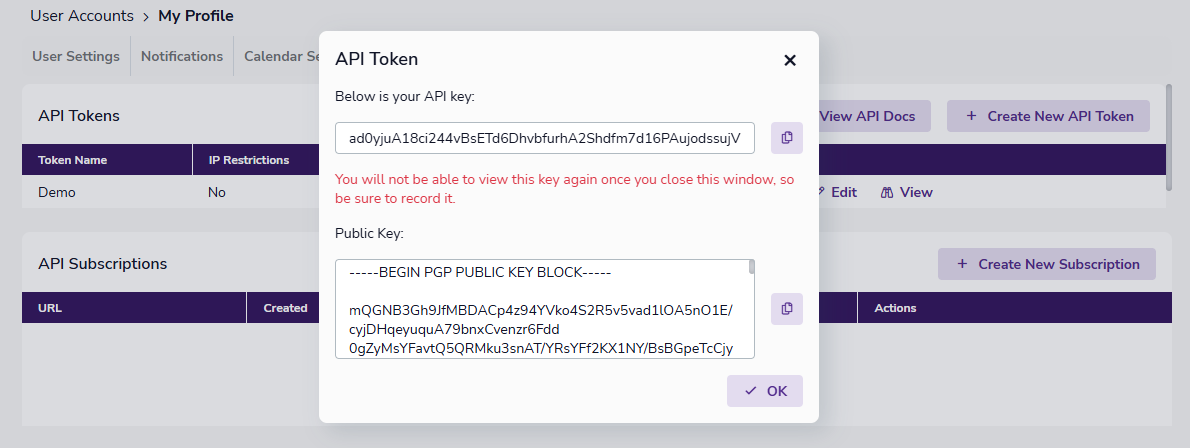
Task: Go to User Accounts breadcrumb
Action: [82, 16]
